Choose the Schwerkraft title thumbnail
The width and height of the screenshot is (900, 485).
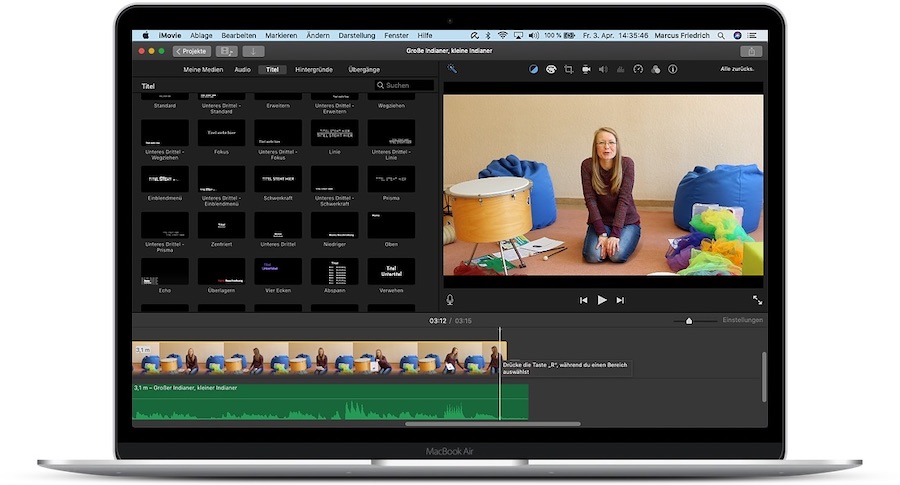(278, 180)
